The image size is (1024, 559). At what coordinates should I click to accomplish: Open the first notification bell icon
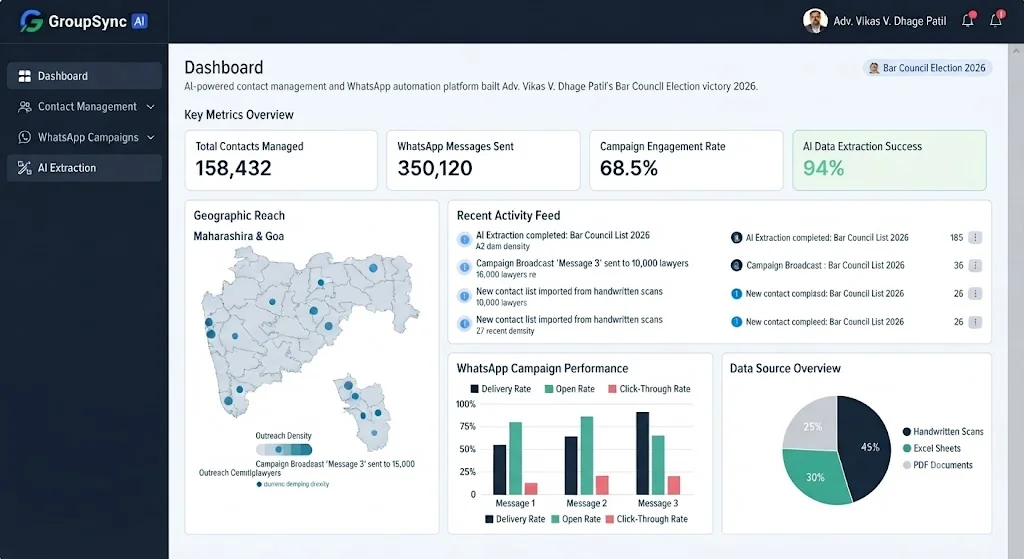(968, 20)
